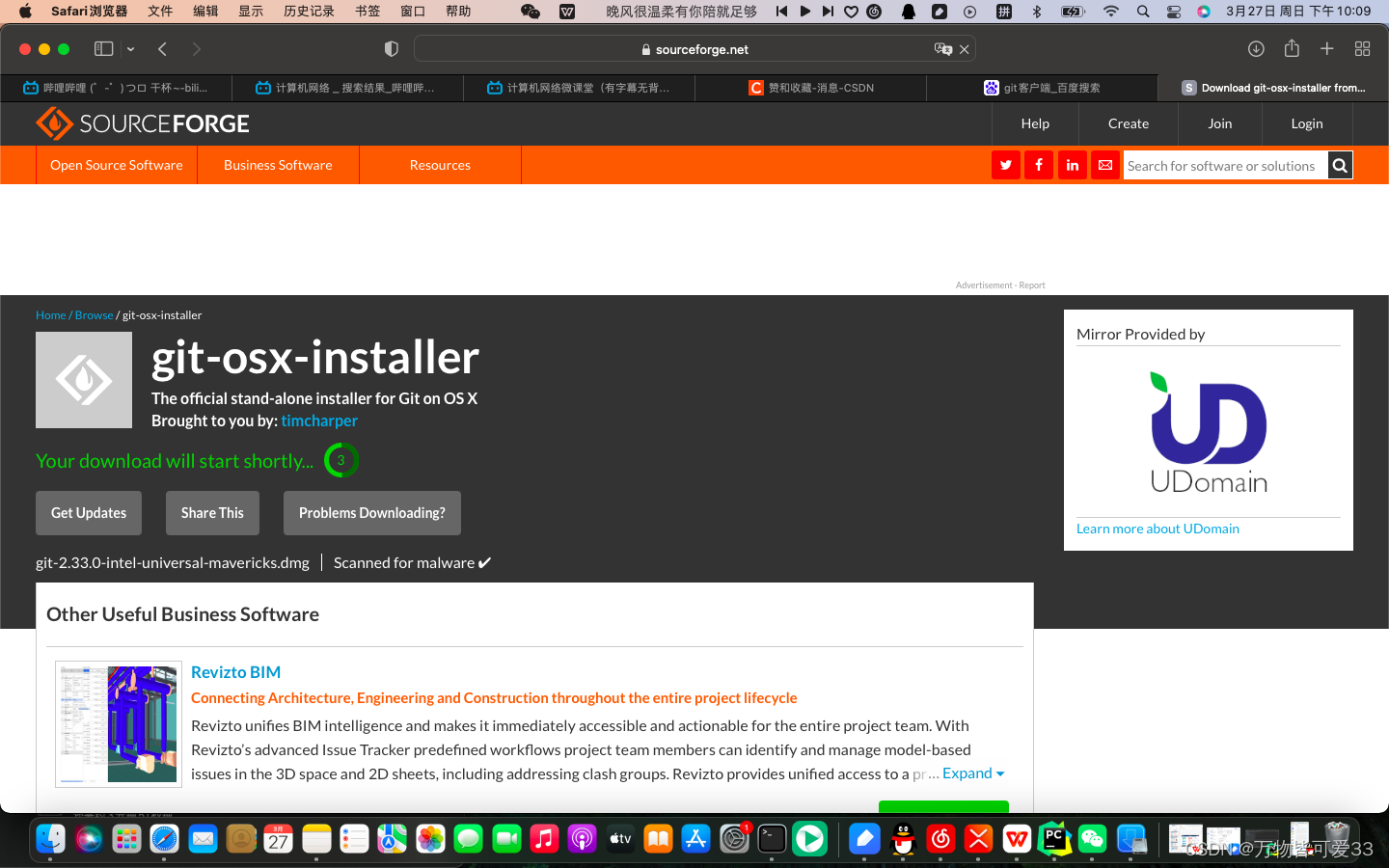Open the Spotlight search icon in menu bar
This screenshot has height=868, width=1389.
point(1143,12)
